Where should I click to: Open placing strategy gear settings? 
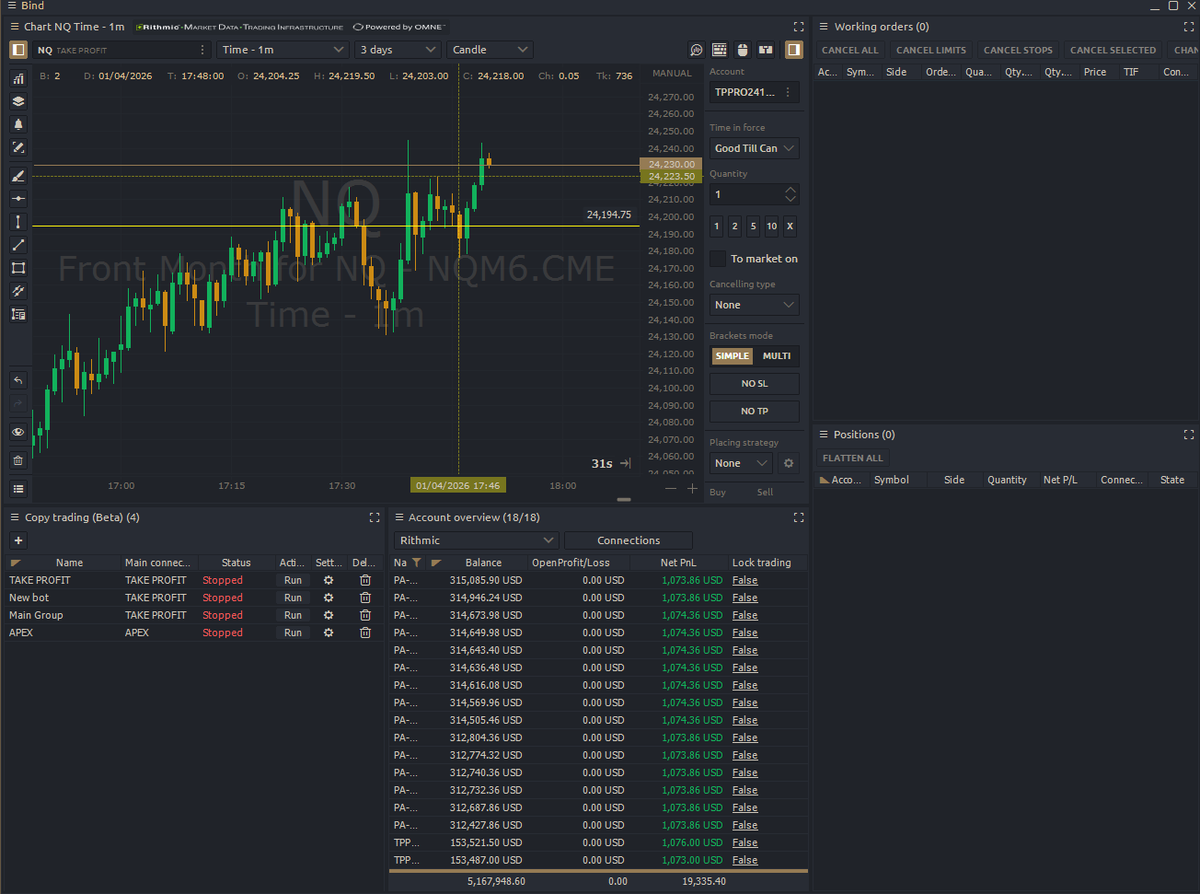click(788, 463)
